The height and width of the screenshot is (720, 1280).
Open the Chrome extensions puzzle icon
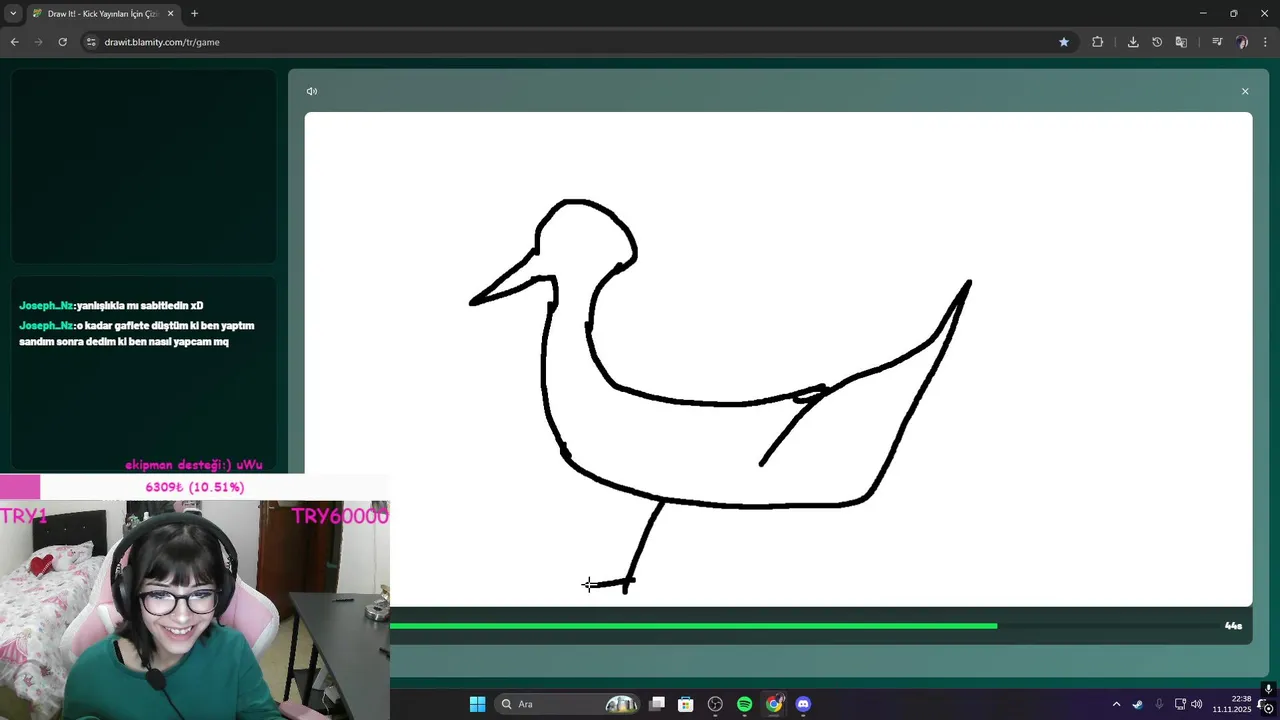[x=1097, y=42]
